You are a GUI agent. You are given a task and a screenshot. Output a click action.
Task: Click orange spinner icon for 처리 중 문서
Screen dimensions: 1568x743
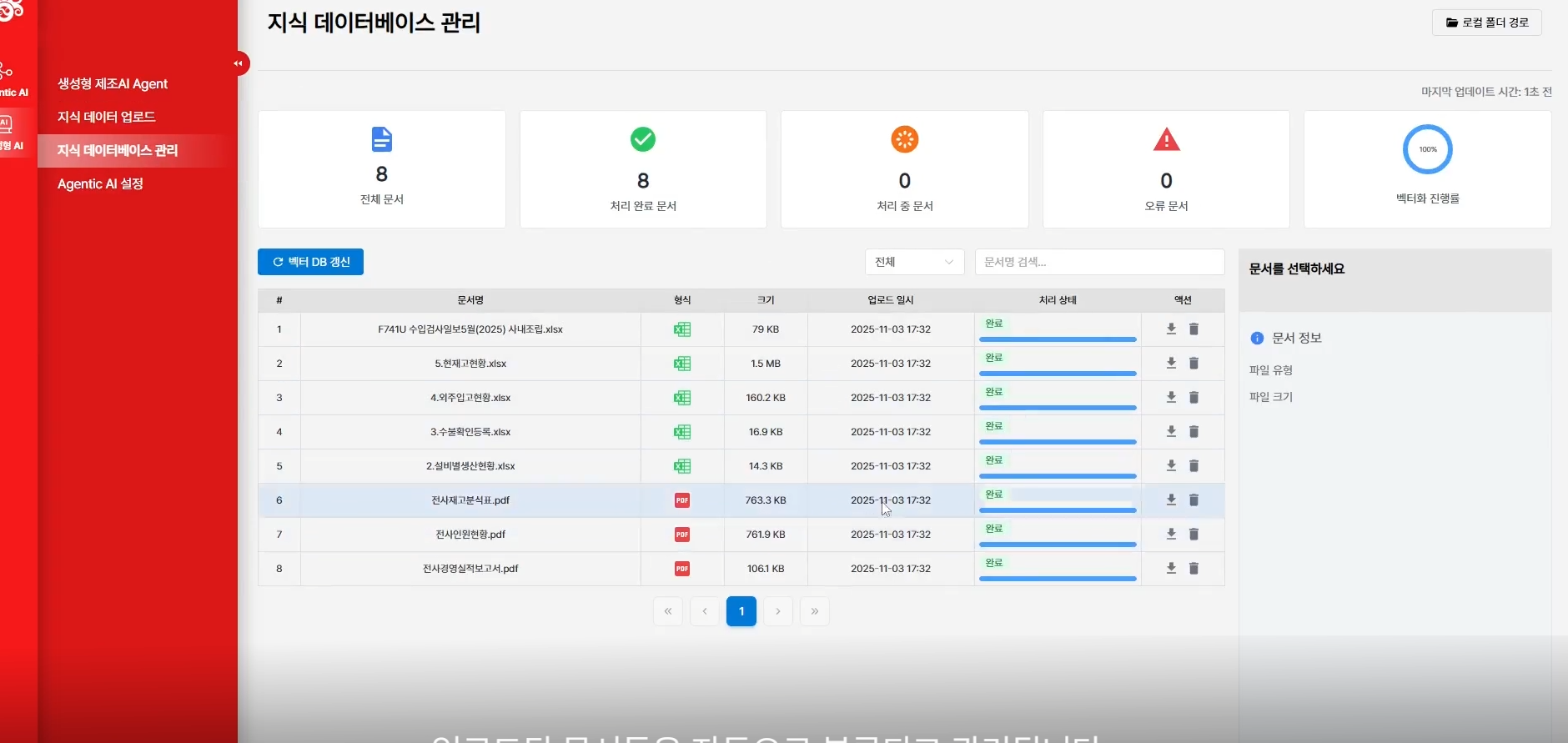pos(905,139)
